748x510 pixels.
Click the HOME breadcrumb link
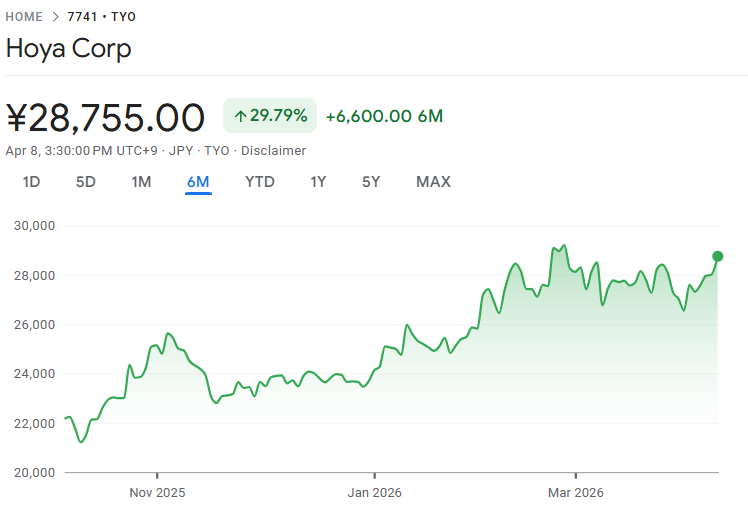coord(24,17)
